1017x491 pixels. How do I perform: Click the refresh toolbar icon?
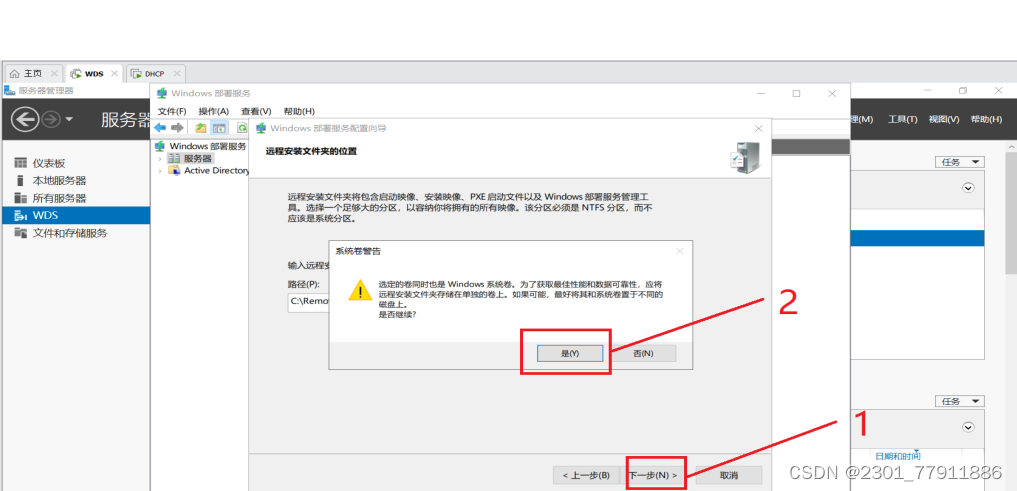click(x=242, y=128)
